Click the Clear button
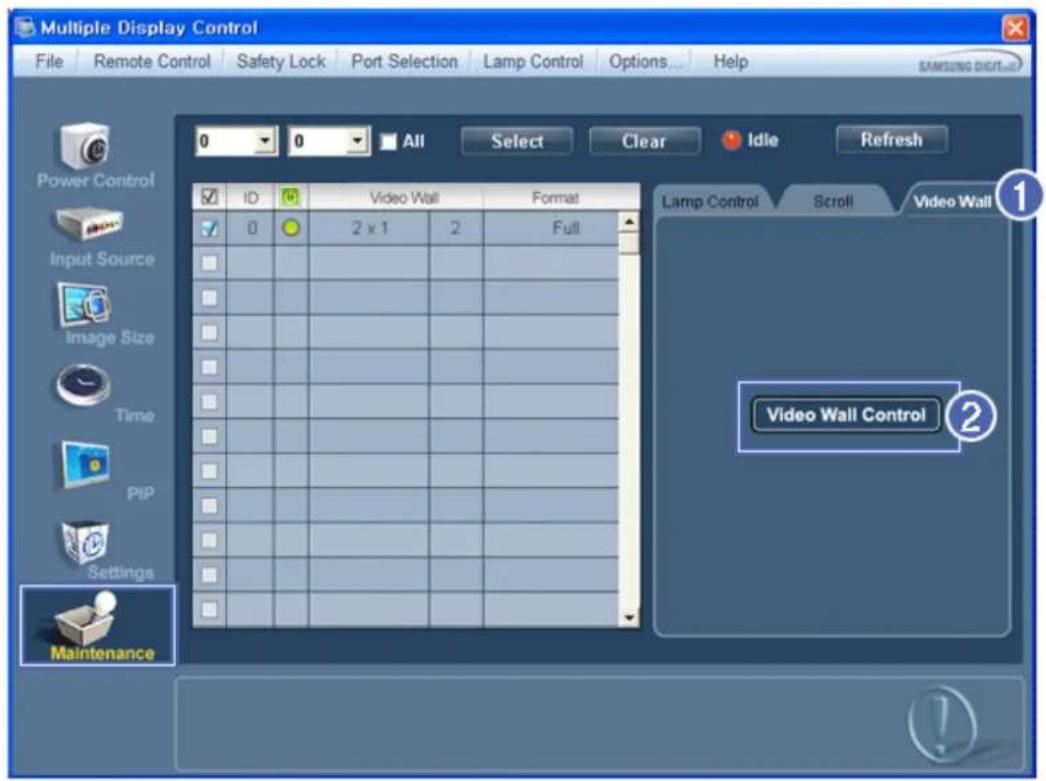Screen dimensions: 1046x781 point(644,141)
